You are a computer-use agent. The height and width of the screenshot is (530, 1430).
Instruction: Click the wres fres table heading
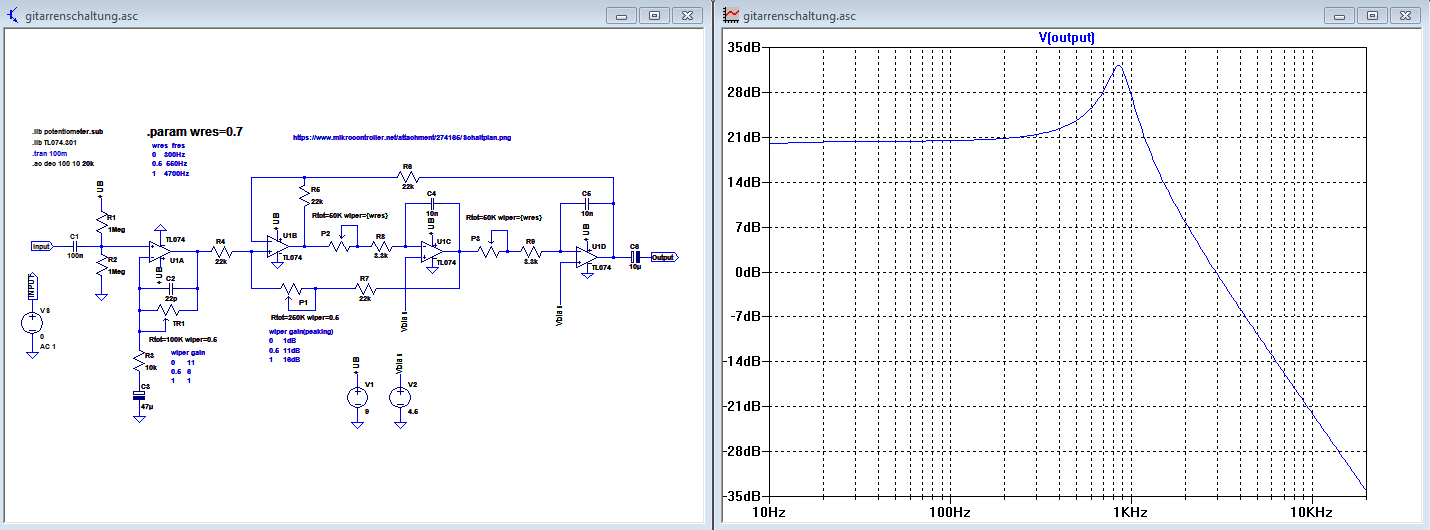click(168, 146)
